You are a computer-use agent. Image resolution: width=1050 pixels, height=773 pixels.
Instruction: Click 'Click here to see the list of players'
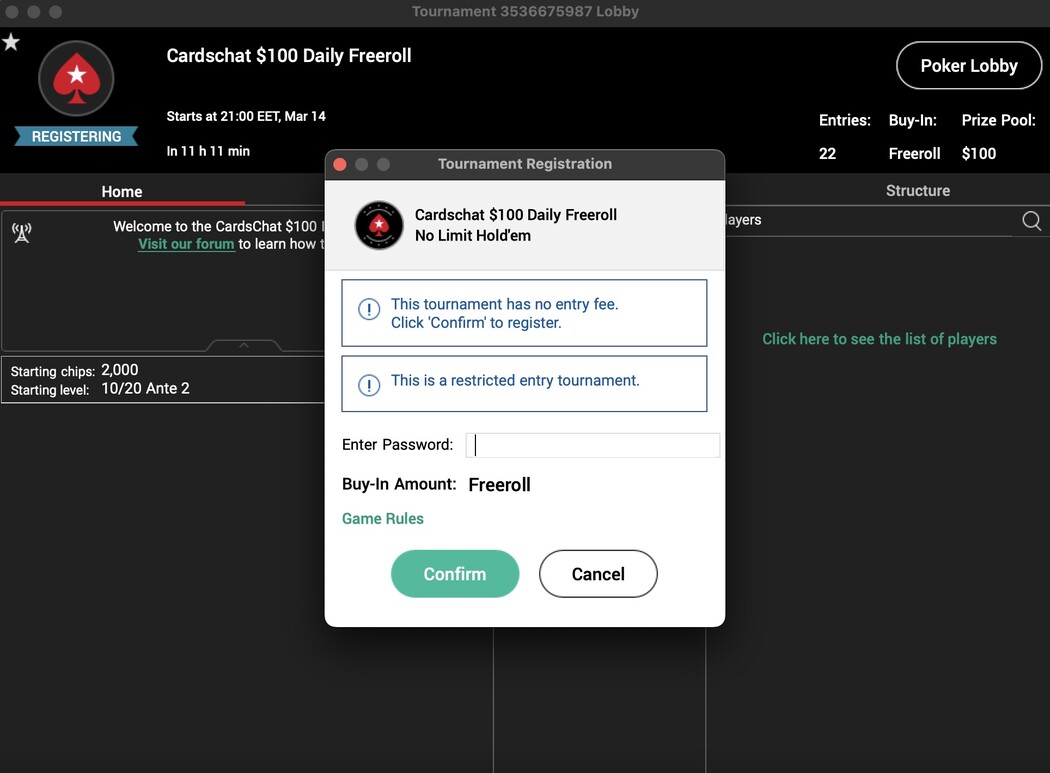point(879,339)
